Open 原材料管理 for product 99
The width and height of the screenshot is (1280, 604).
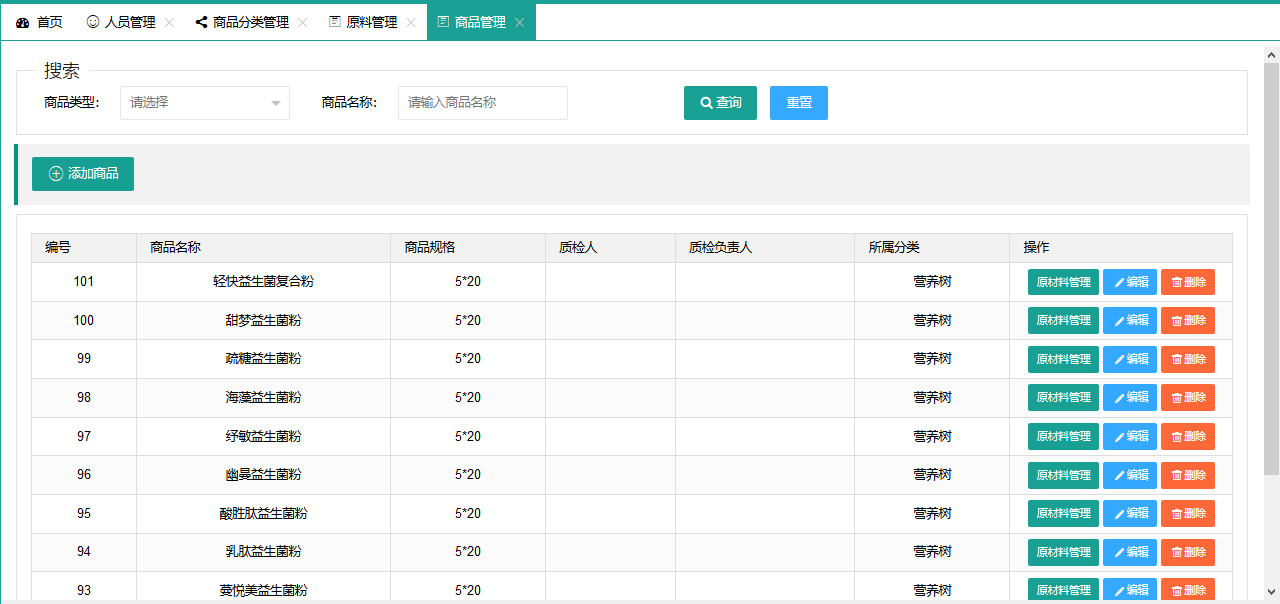(x=1063, y=359)
